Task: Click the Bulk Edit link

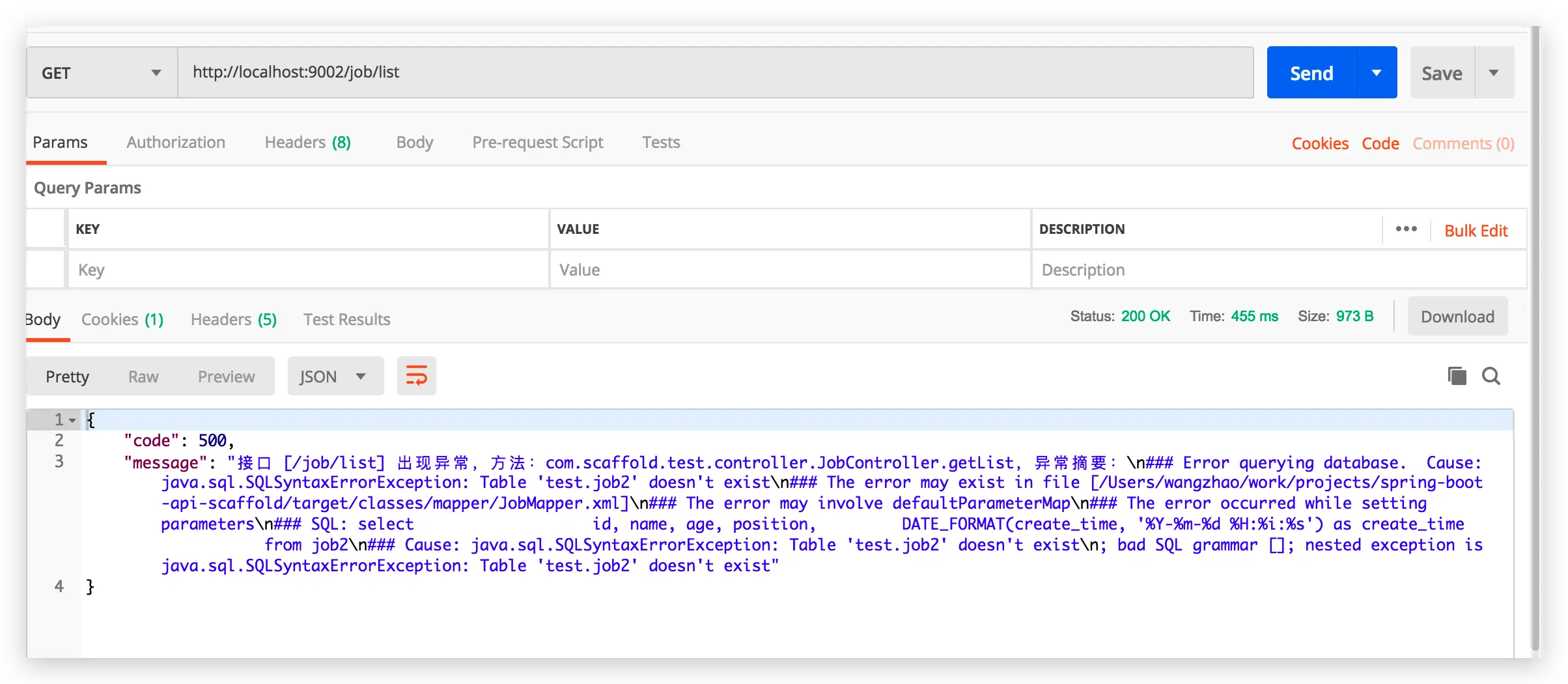Action: point(1476,231)
